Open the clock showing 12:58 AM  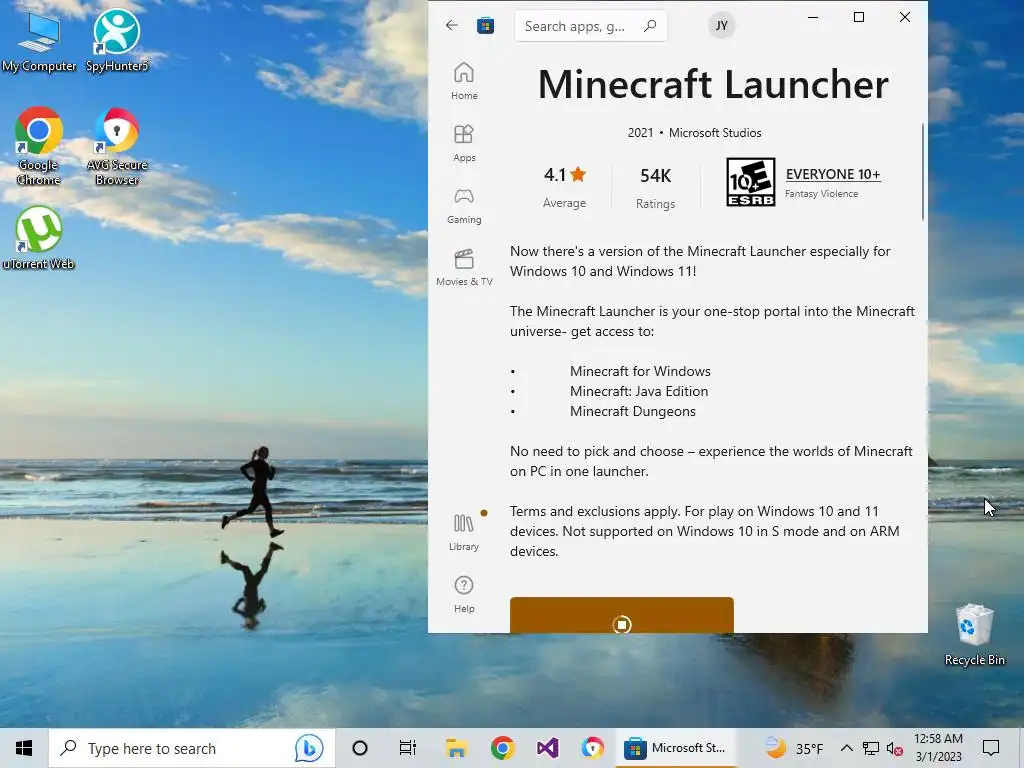[938, 748]
